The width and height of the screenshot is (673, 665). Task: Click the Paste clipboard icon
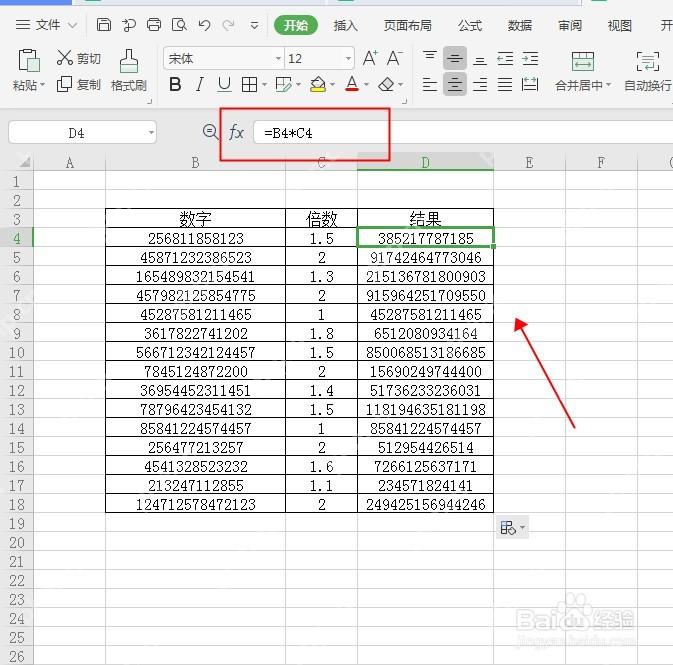(x=29, y=60)
